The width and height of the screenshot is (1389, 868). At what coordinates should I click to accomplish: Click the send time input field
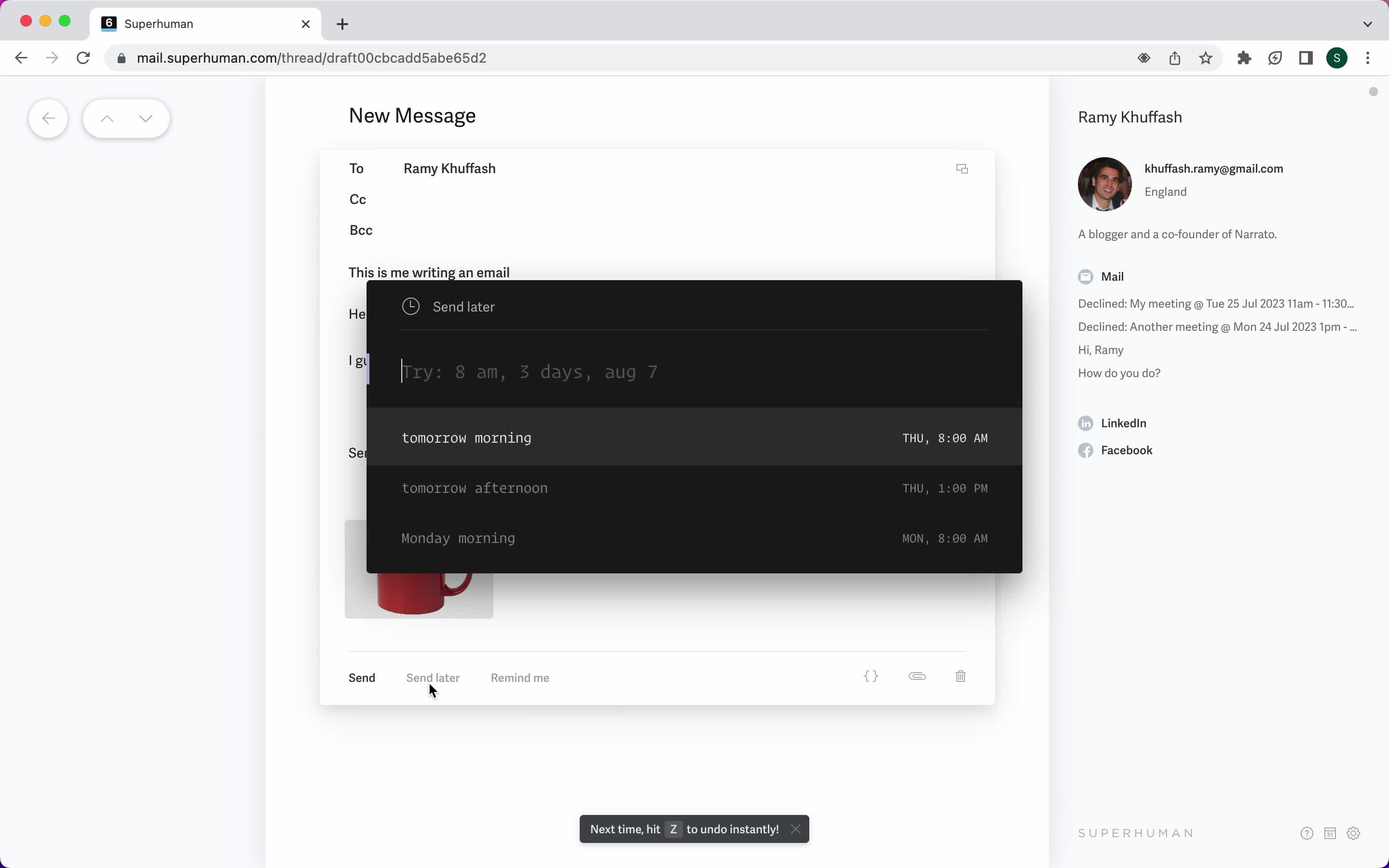pyautogui.click(x=694, y=372)
